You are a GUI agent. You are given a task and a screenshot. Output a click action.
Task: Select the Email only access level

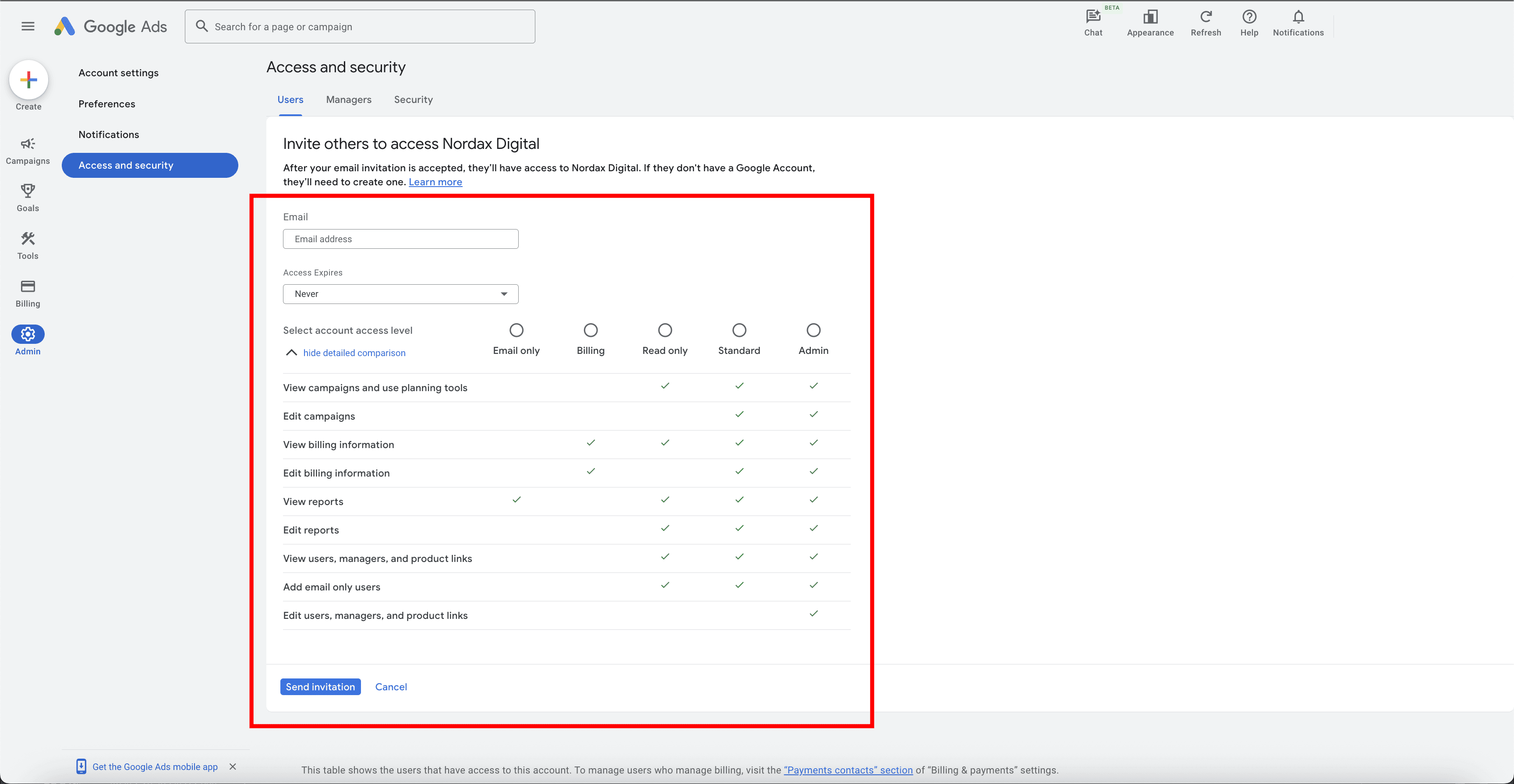point(516,330)
